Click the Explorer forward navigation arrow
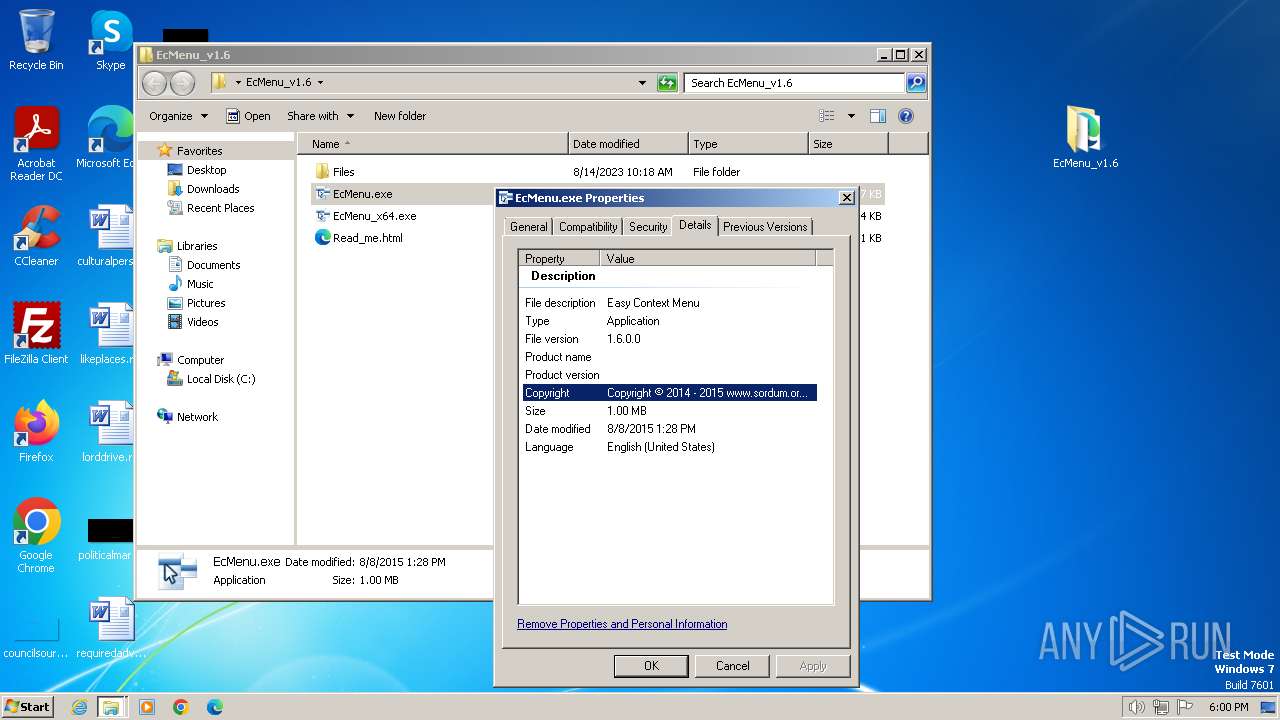The height and width of the screenshot is (720, 1280). (182, 83)
